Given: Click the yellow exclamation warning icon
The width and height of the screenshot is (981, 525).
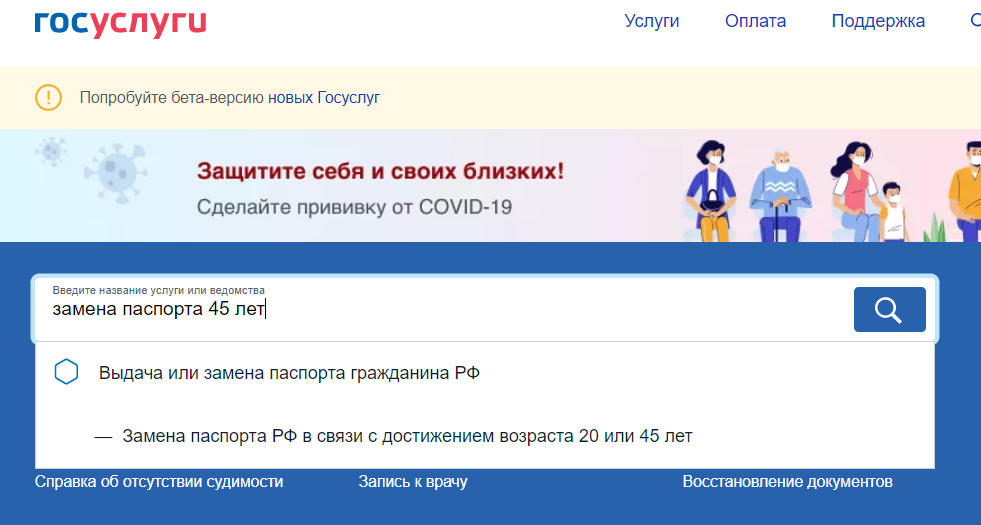Looking at the screenshot, I should point(48,98).
